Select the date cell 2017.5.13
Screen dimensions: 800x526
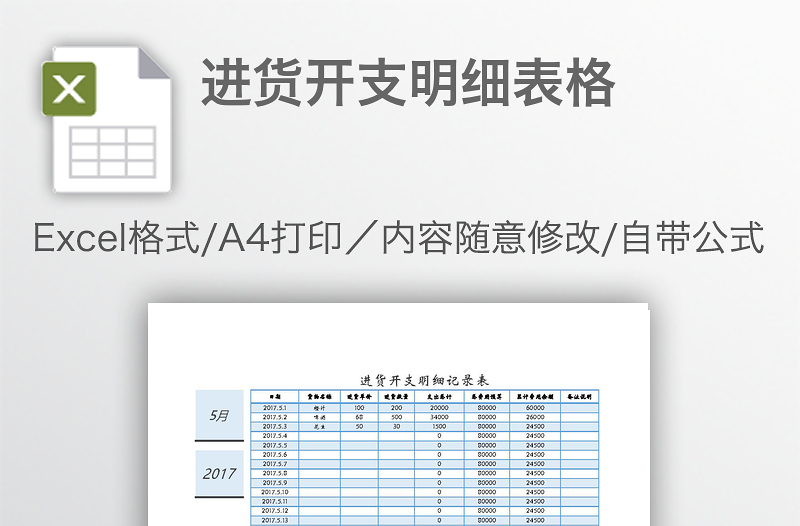pyautogui.click(x=274, y=520)
